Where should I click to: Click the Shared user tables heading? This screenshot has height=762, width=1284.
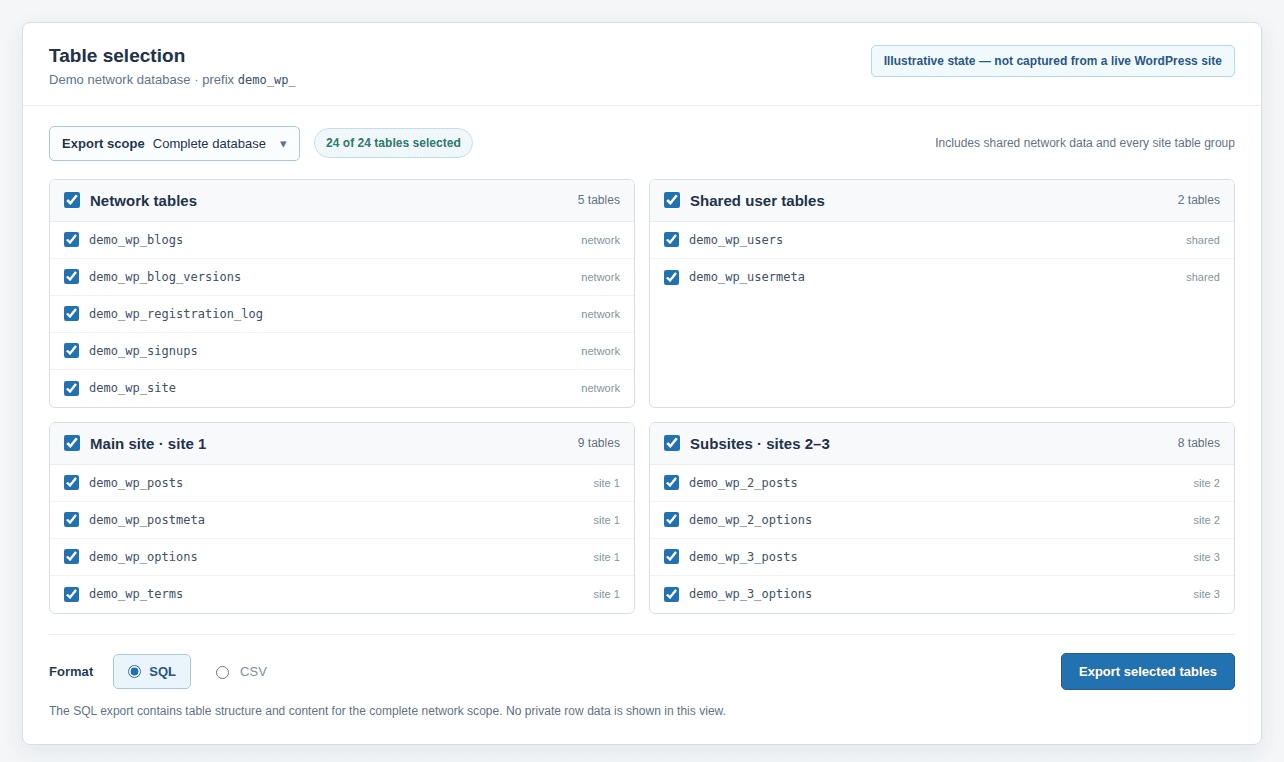[x=757, y=201]
